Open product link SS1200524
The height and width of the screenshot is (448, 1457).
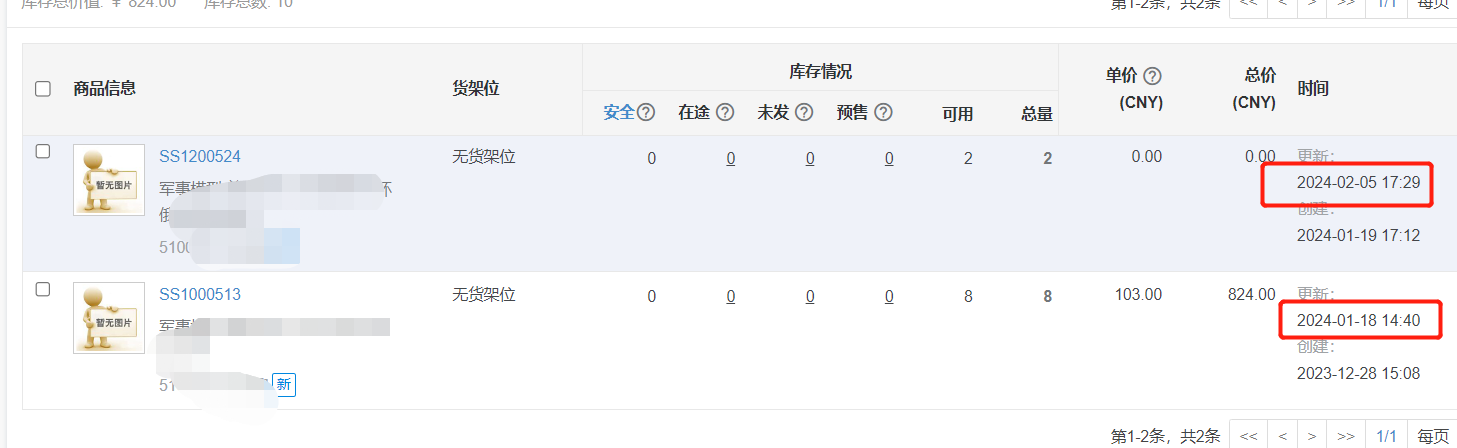tap(200, 157)
